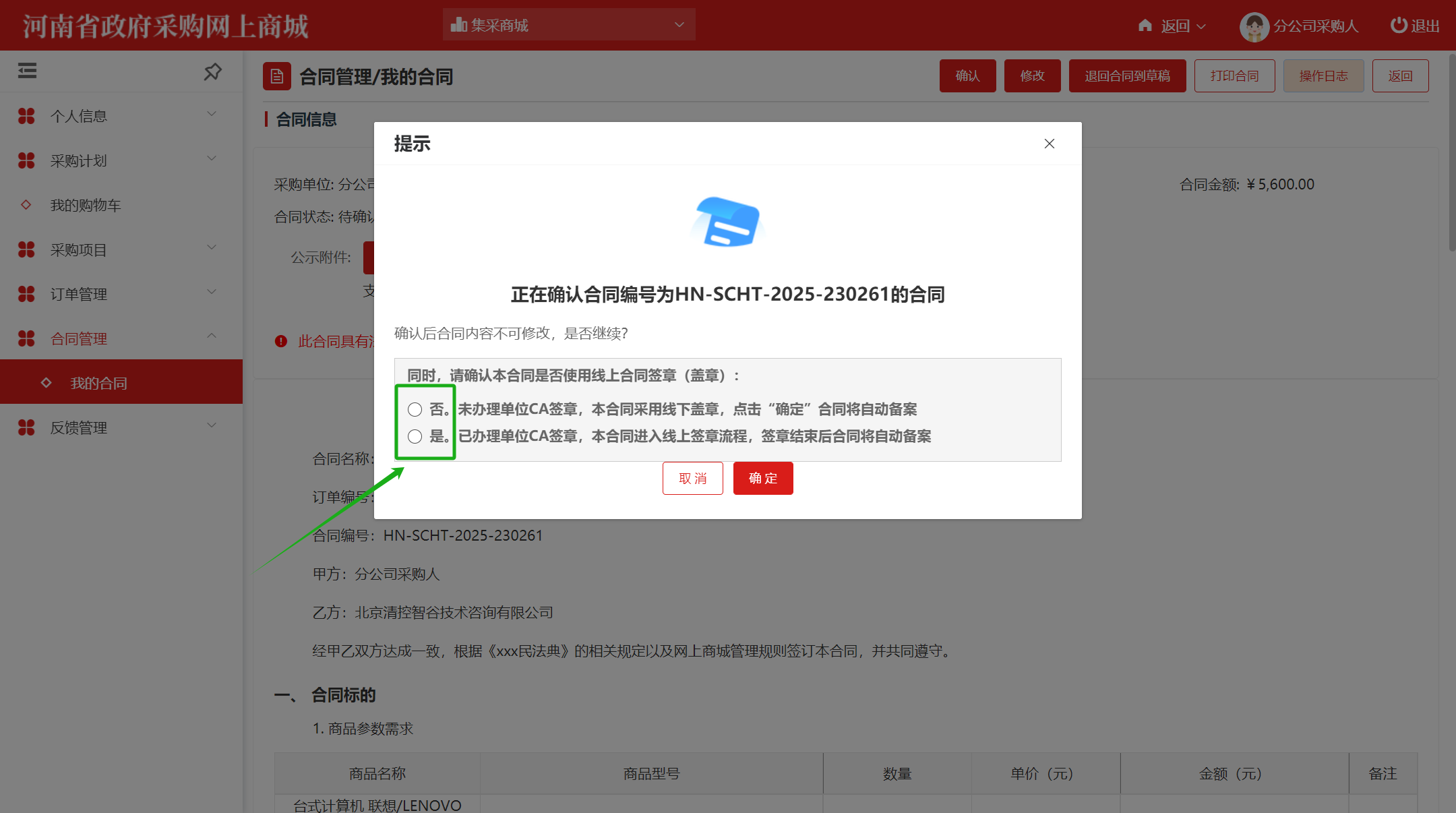This screenshot has height=813, width=1456.
Task: Click the home icon next to 返回
Action: tap(1145, 26)
